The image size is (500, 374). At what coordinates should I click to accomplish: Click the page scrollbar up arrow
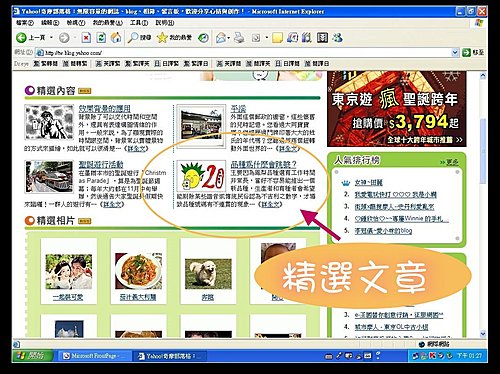(483, 76)
